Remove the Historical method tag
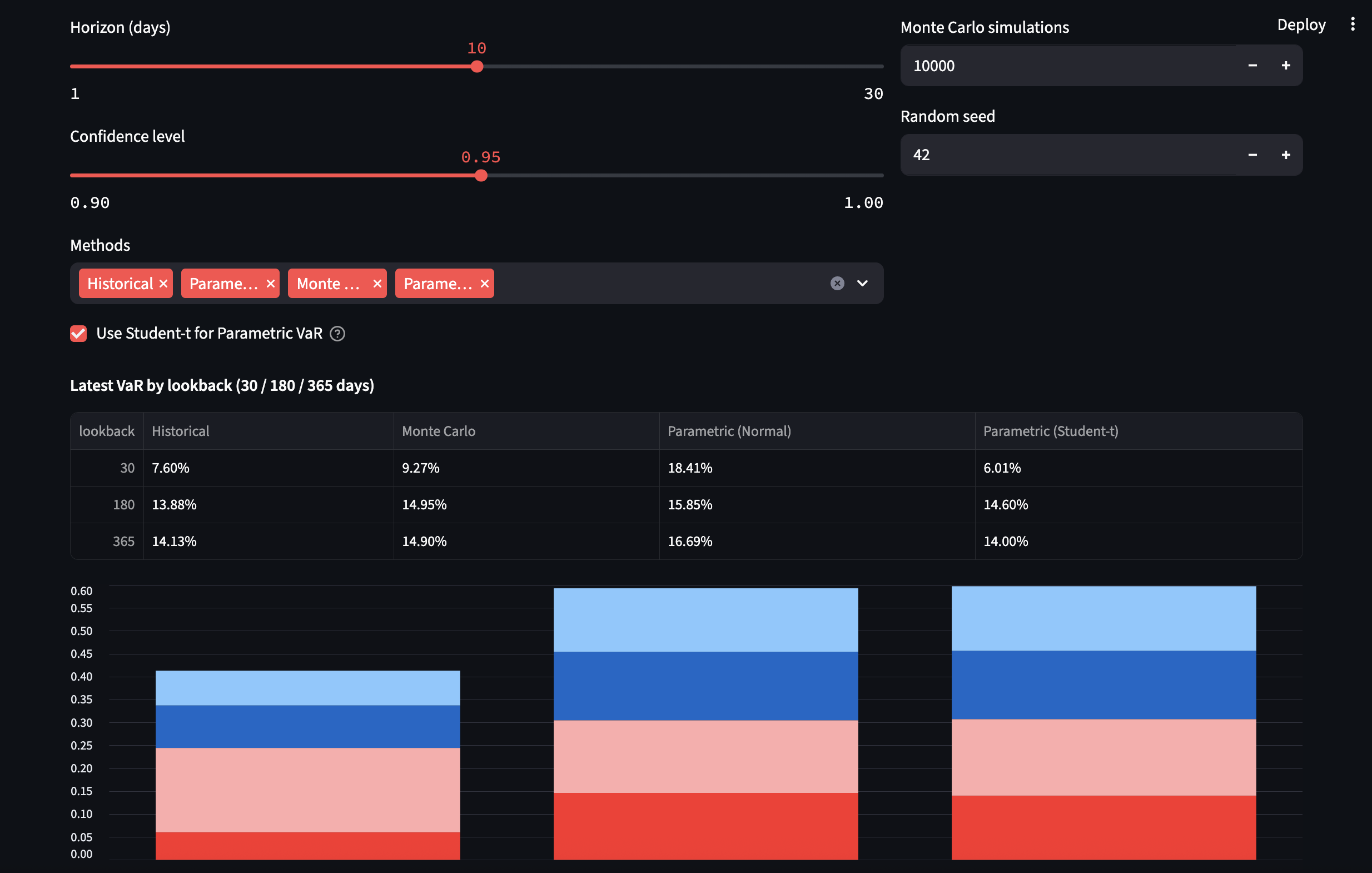 point(163,284)
